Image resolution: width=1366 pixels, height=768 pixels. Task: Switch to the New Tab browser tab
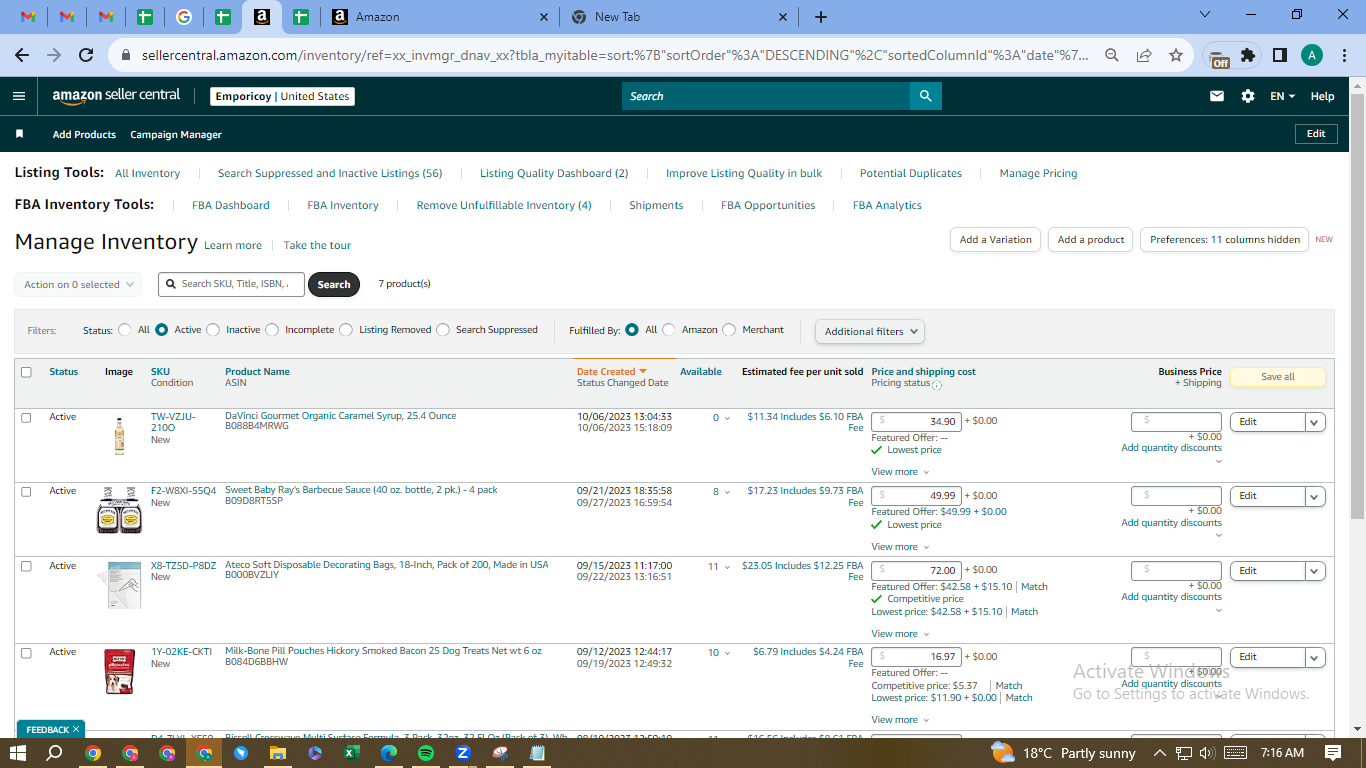tap(680, 17)
